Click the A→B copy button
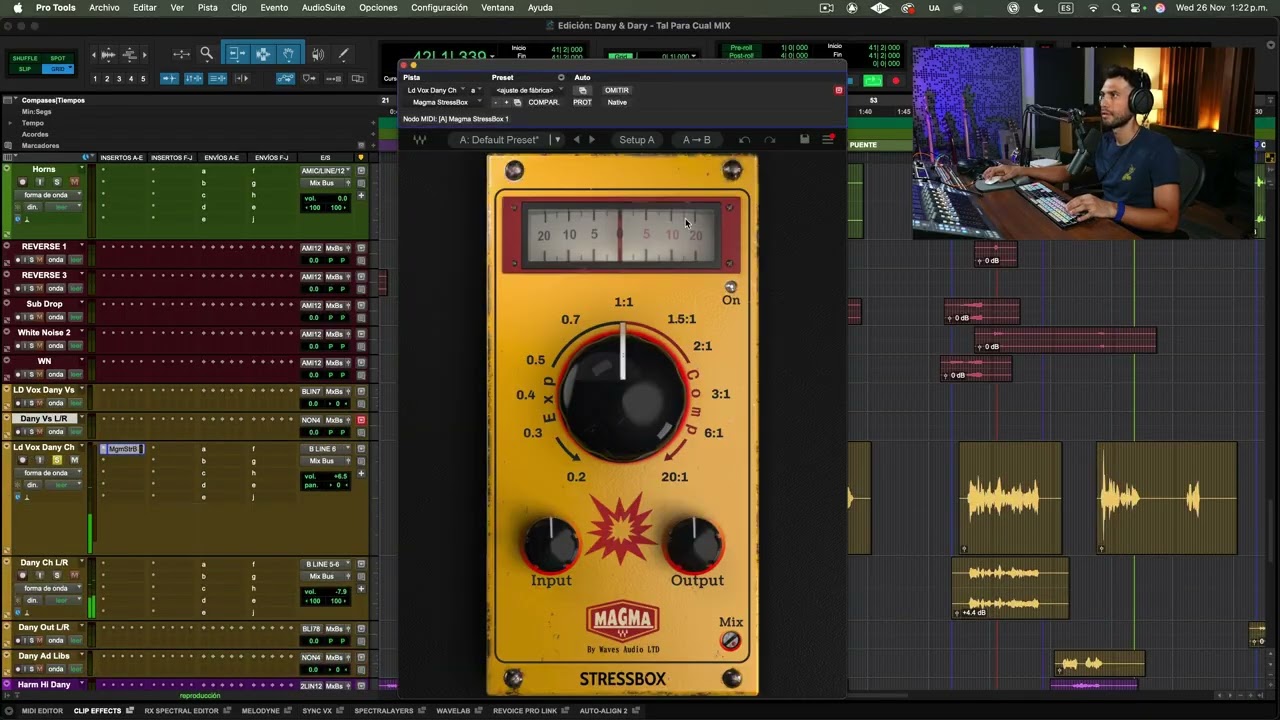 point(696,140)
